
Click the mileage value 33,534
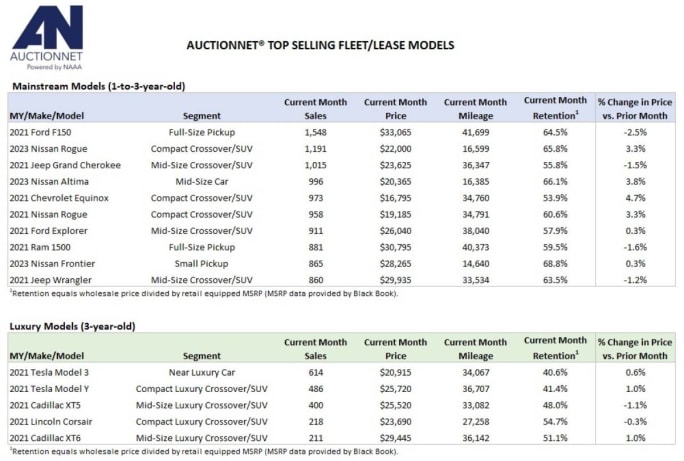point(475,280)
